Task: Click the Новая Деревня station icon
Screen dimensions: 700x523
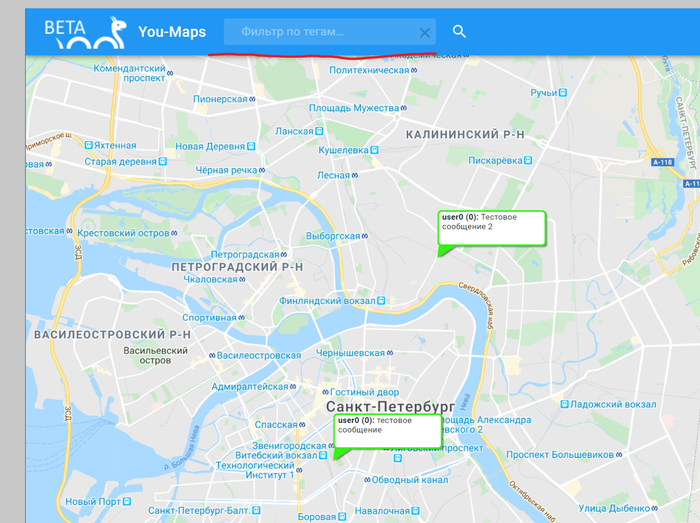Action: coord(251,146)
